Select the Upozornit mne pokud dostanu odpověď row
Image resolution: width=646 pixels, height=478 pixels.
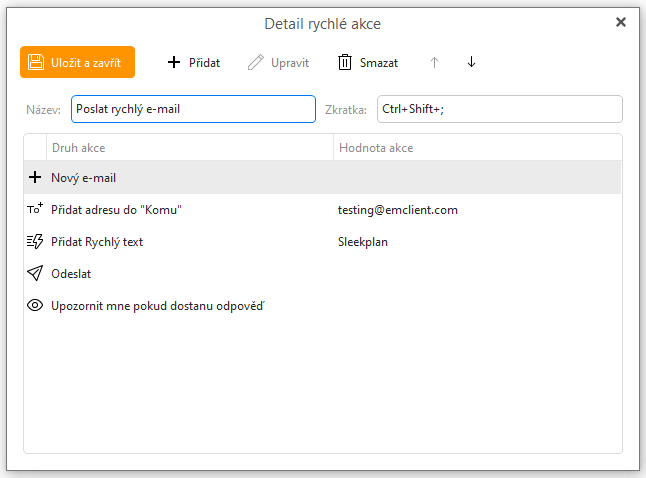coord(322,306)
